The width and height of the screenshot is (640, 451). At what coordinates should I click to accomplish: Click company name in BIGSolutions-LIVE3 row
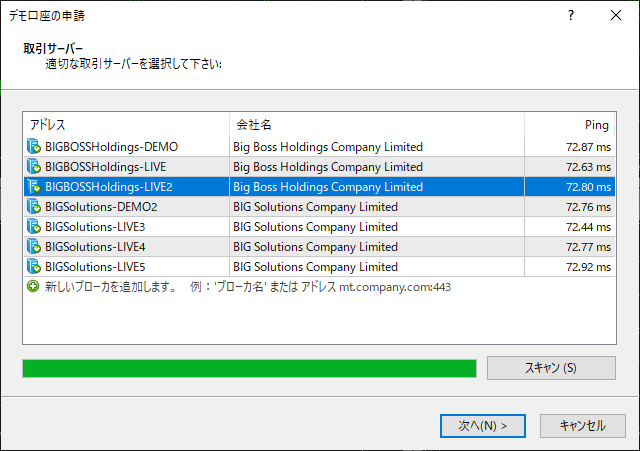click(315, 227)
